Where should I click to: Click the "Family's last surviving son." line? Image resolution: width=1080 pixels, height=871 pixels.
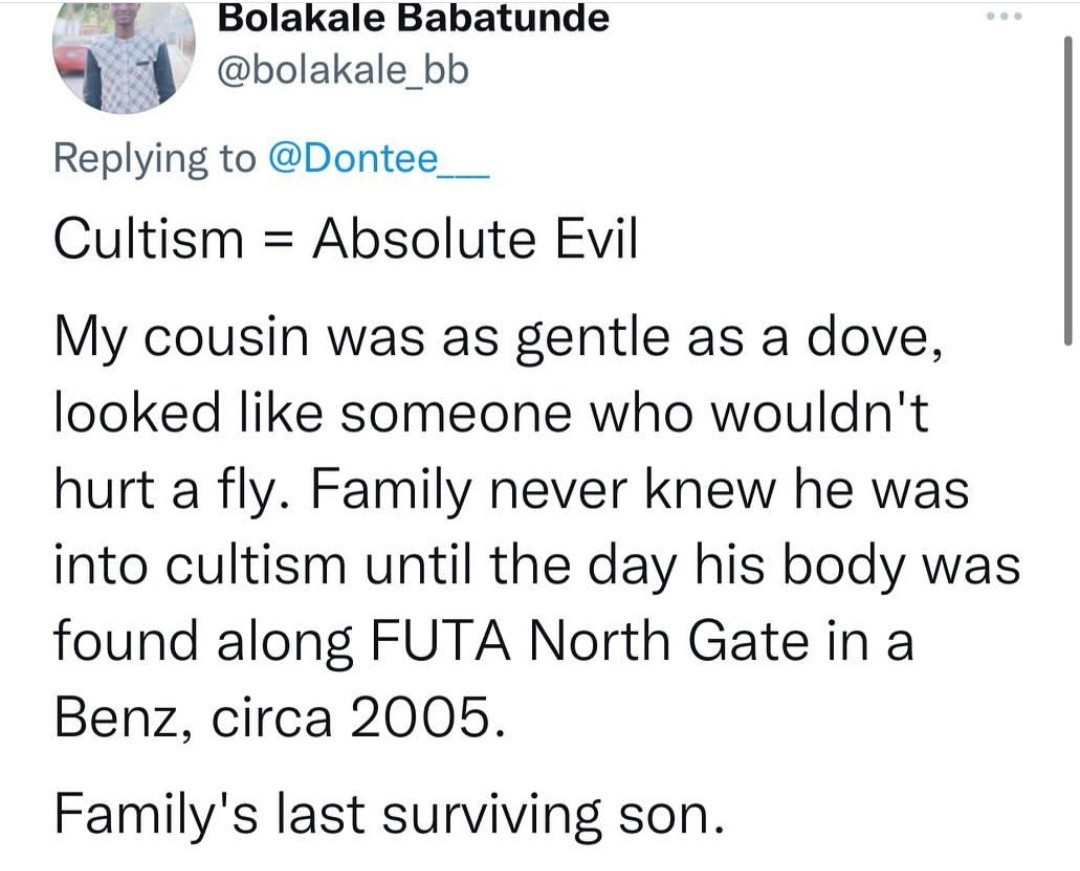click(x=387, y=816)
